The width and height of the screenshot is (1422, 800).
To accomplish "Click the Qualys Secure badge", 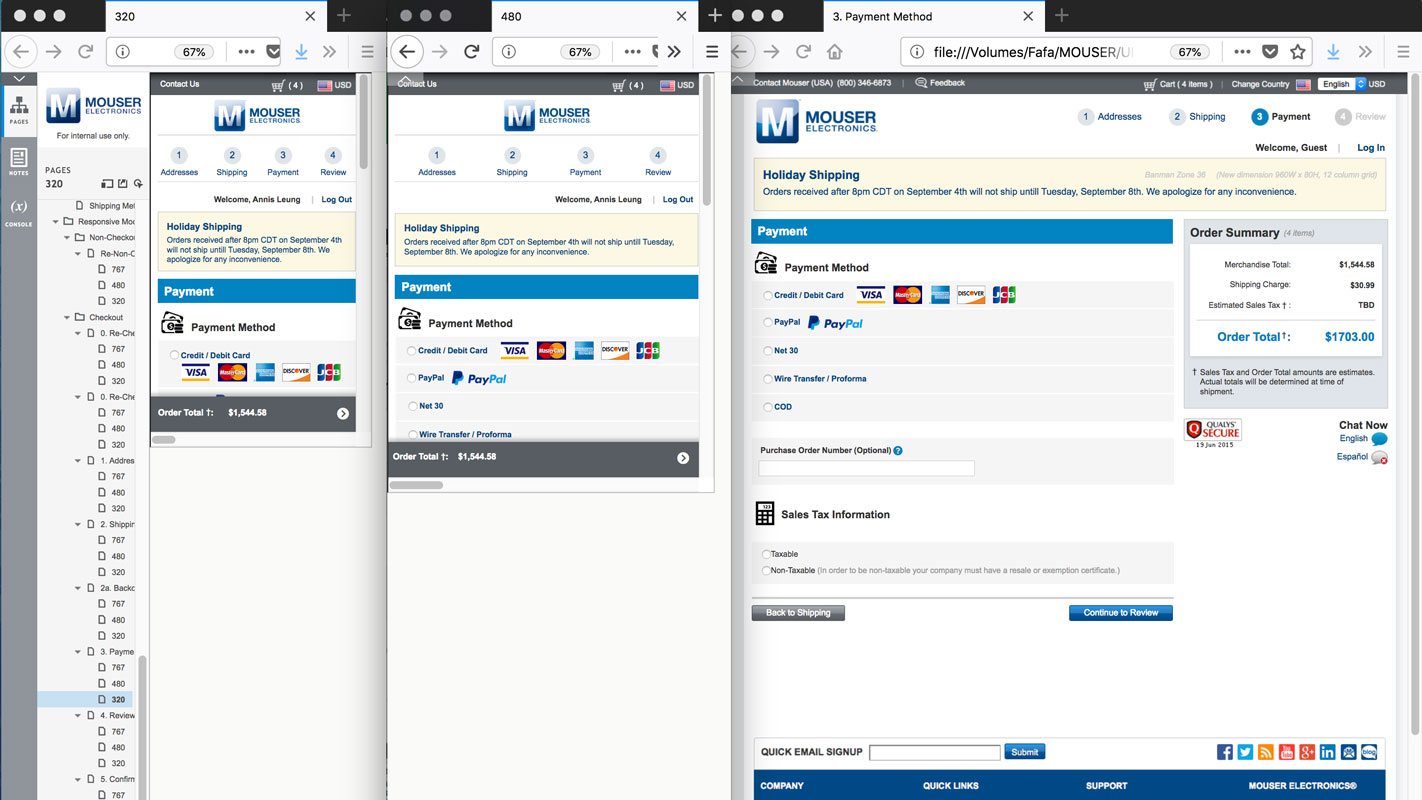I will (x=1213, y=431).
